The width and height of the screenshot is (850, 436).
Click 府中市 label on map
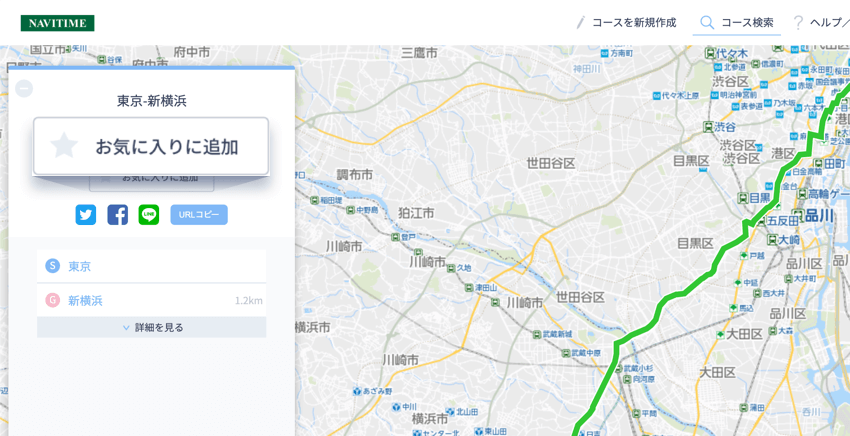192,53
